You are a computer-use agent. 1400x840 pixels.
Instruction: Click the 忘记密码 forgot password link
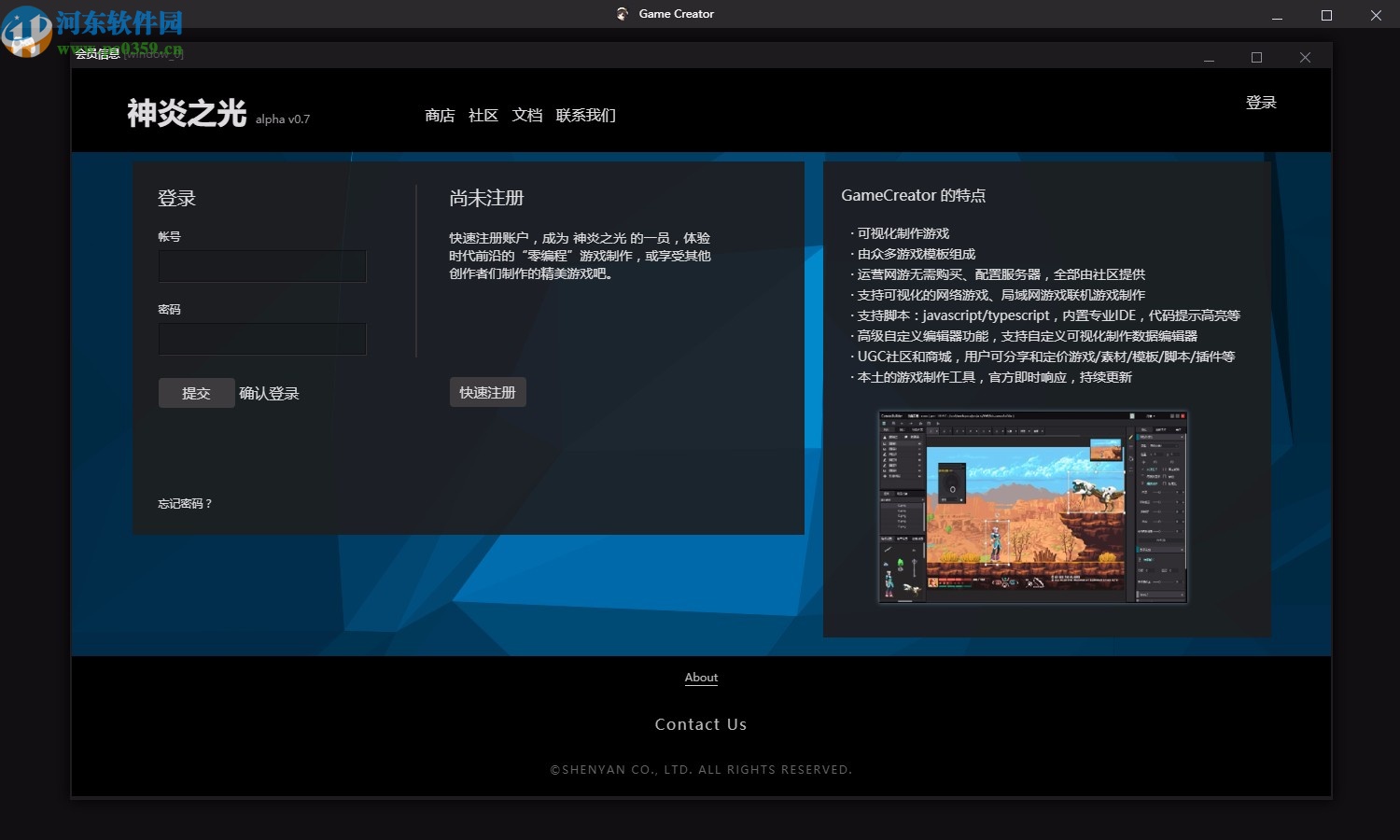(x=185, y=503)
